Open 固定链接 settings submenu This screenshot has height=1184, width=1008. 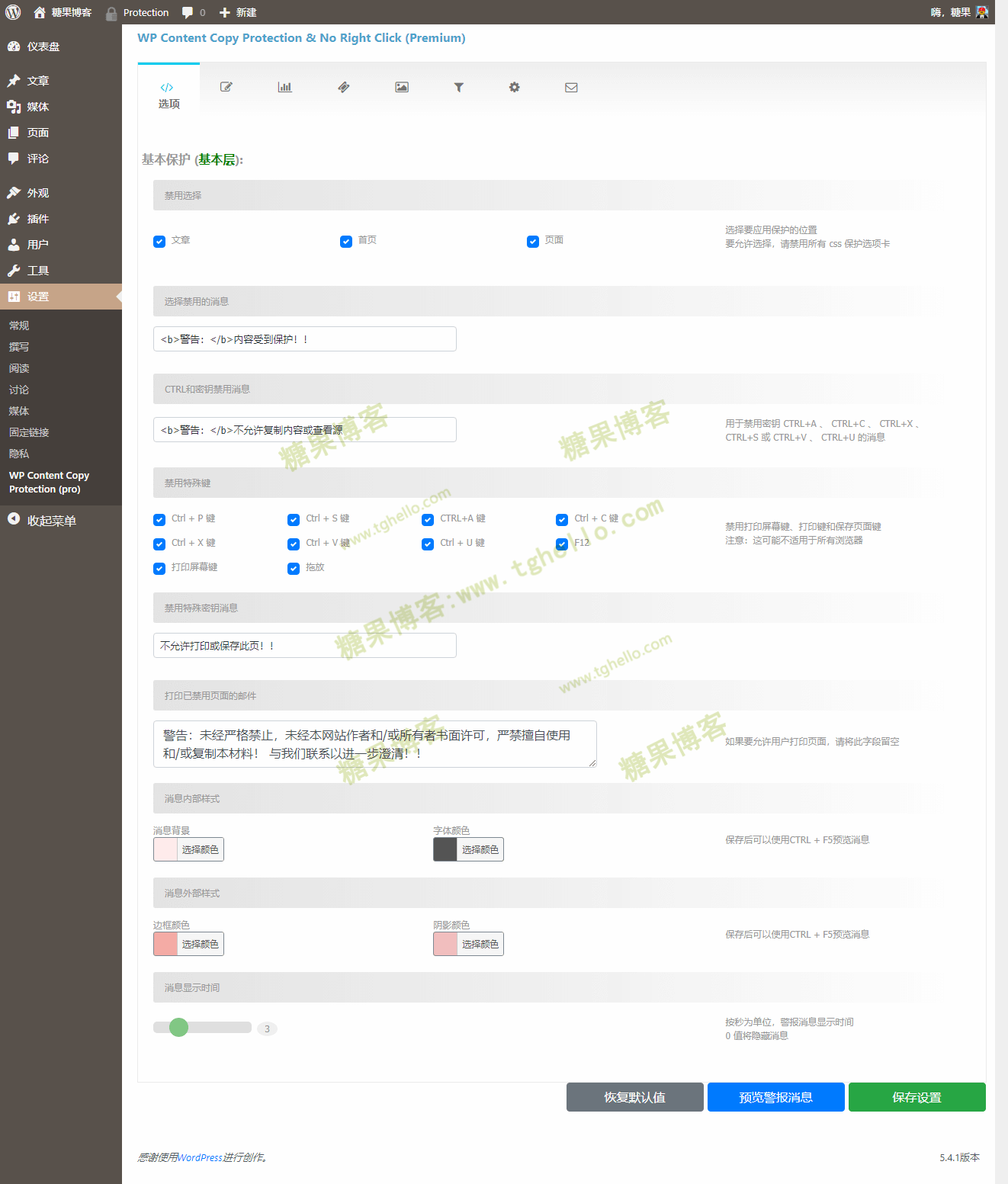point(29,432)
